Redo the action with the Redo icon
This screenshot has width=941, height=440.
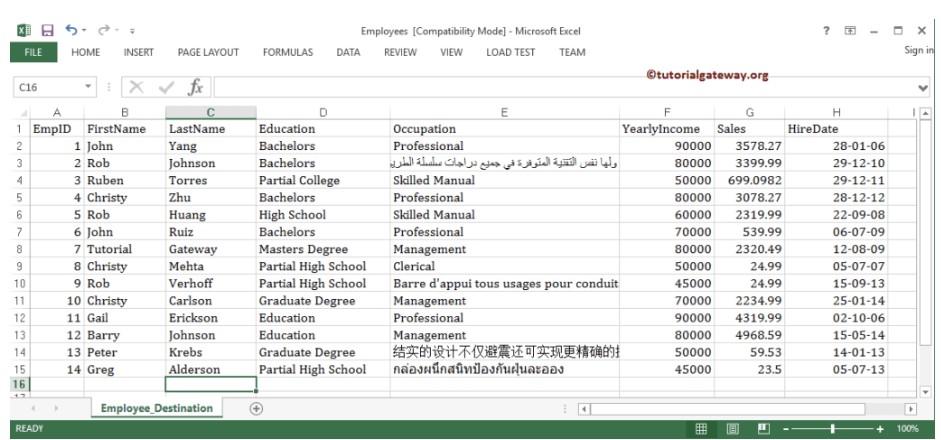point(104,30)
